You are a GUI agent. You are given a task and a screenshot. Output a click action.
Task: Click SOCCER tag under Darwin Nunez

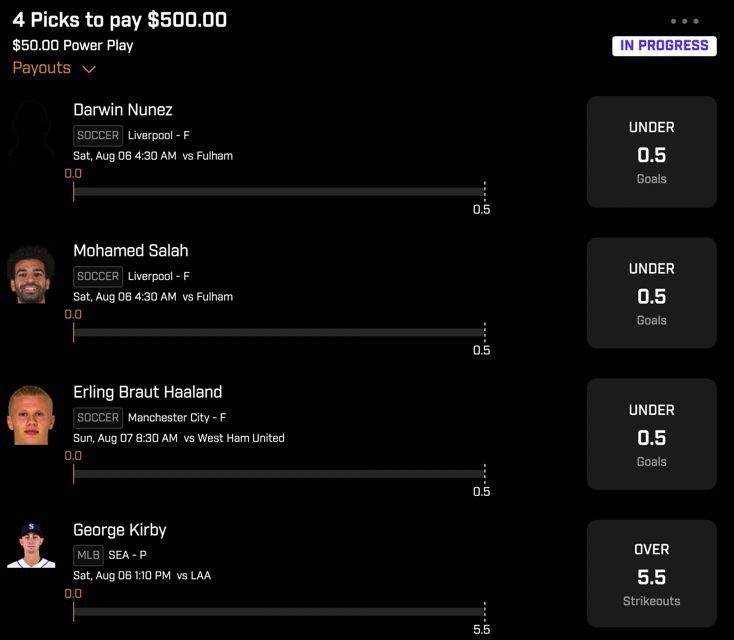98,135
